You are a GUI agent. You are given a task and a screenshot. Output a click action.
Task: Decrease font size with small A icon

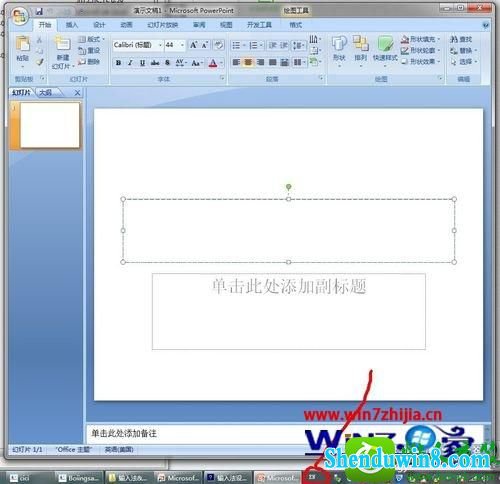tap(205, 45)
